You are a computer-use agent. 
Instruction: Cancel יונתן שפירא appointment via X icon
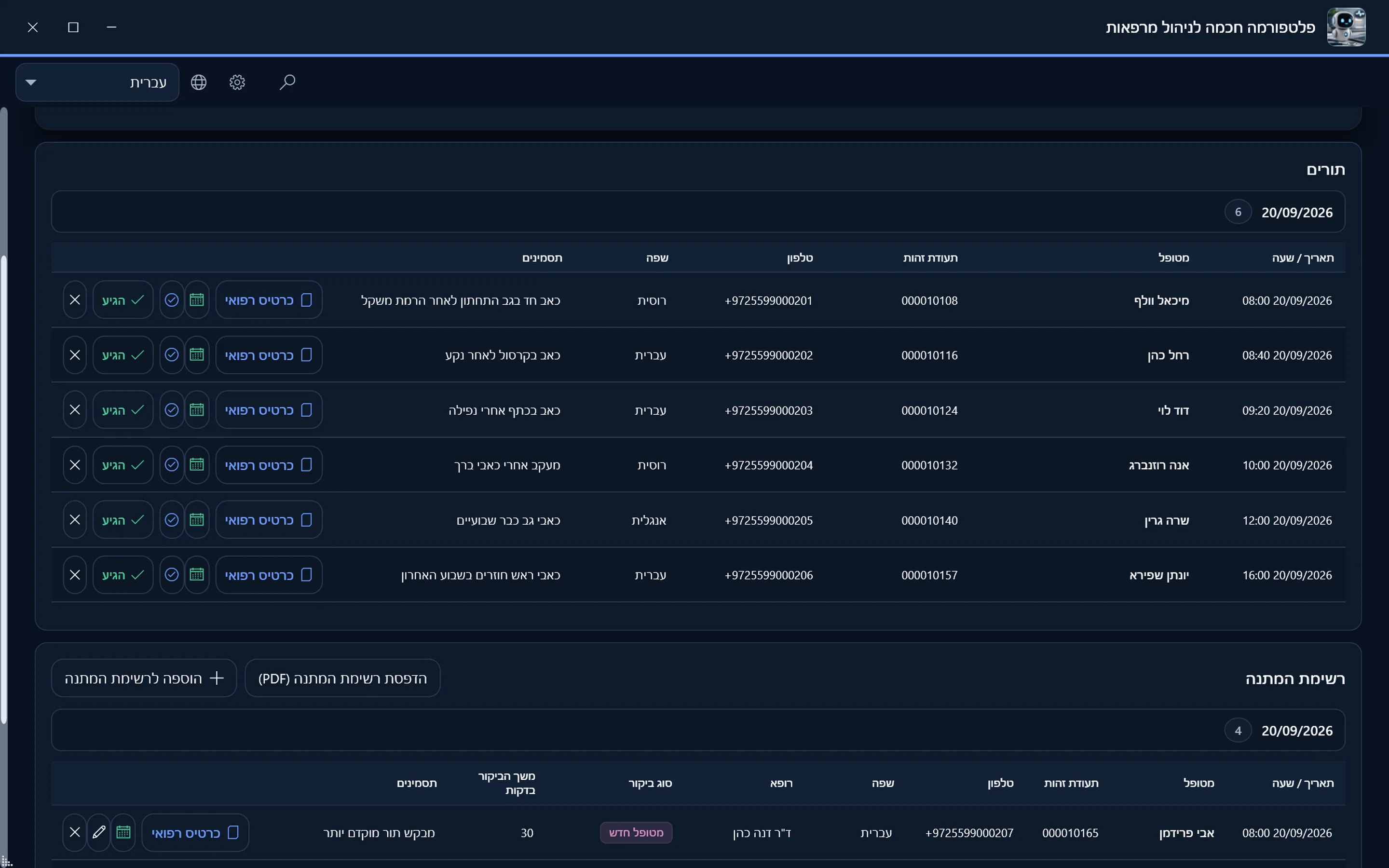click(75, 575)
